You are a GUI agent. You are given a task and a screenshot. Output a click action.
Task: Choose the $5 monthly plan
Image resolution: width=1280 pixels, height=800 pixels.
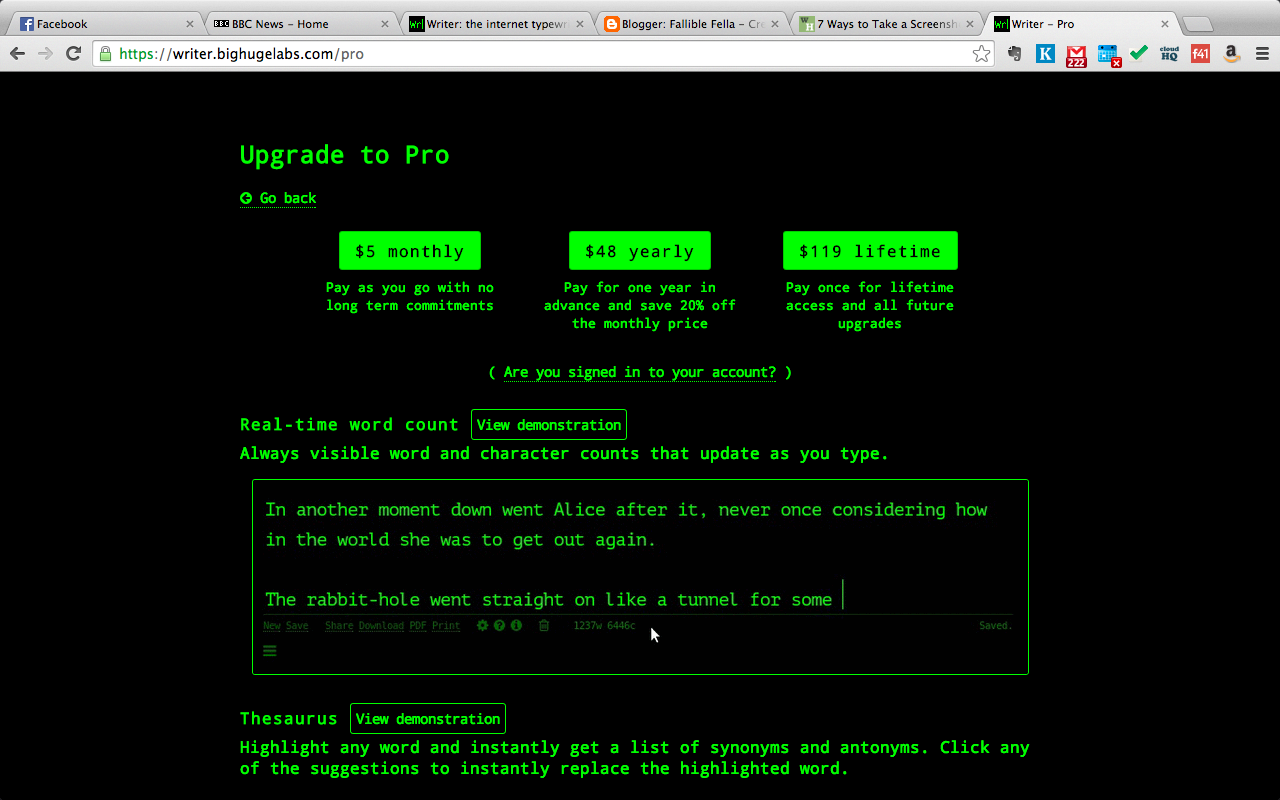click(x=410, y=251)
